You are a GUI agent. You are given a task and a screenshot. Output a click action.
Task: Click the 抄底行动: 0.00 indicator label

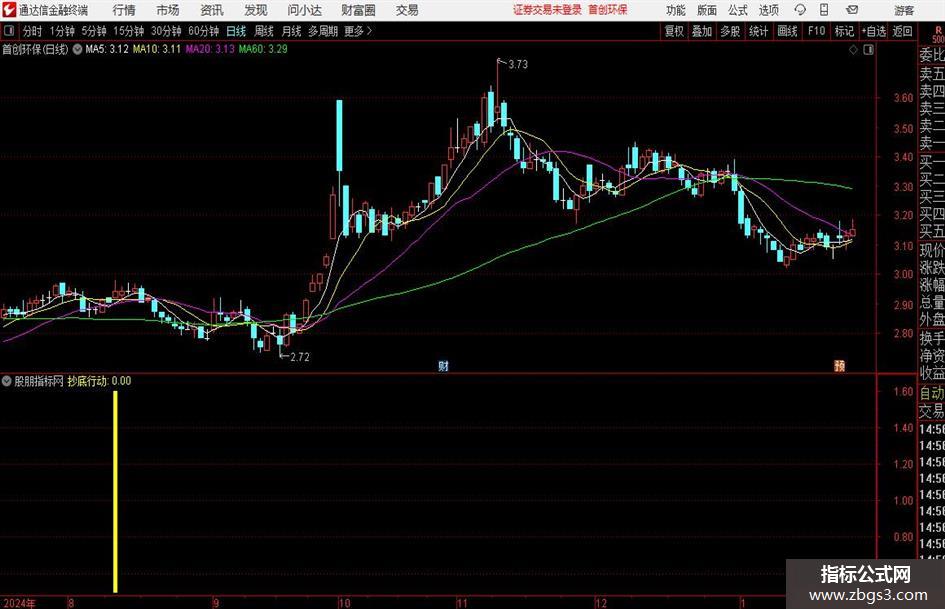tap(99, 381)
